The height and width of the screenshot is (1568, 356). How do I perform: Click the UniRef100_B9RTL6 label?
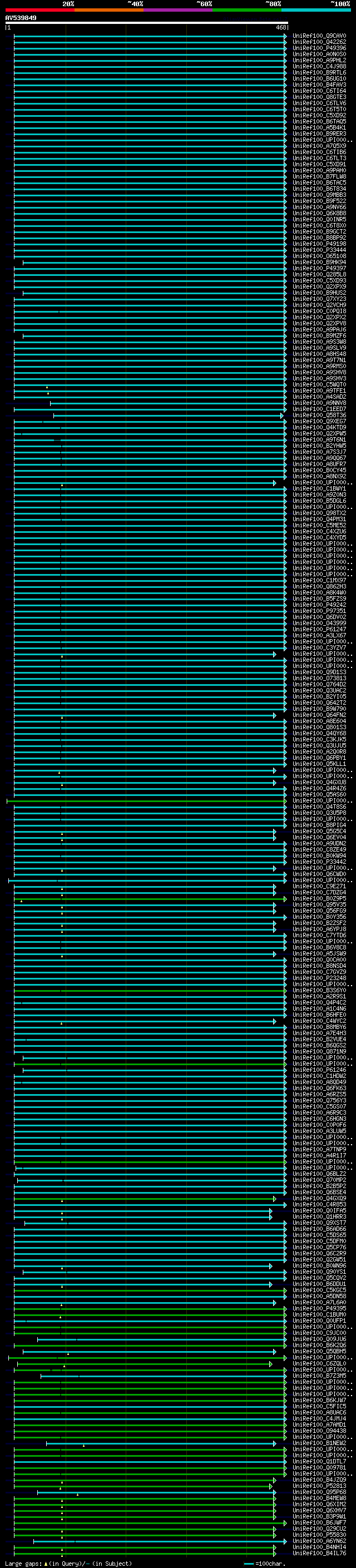[319, 72]
